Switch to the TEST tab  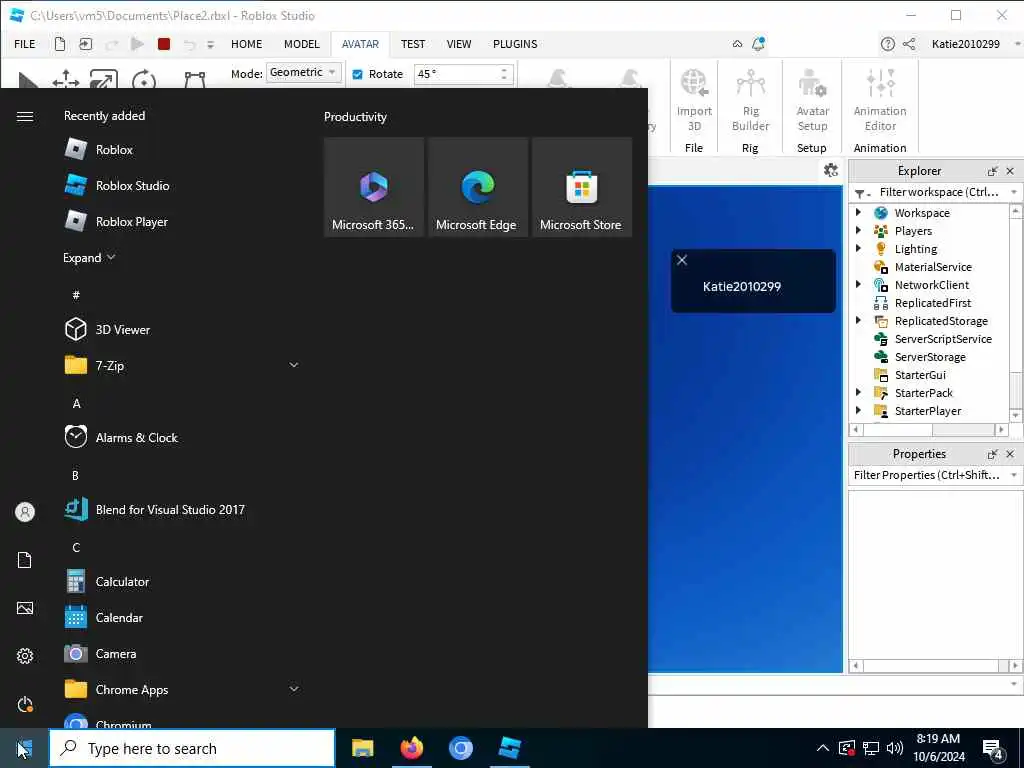tap(413, 44)
